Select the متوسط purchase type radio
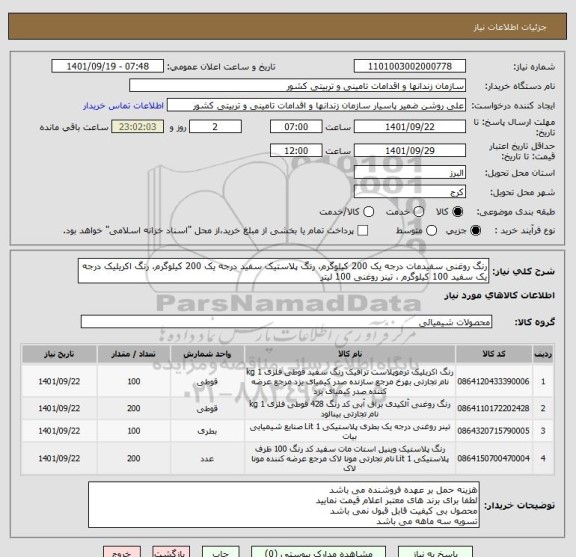This screenshot has width=576, height=557. [431, 231]
